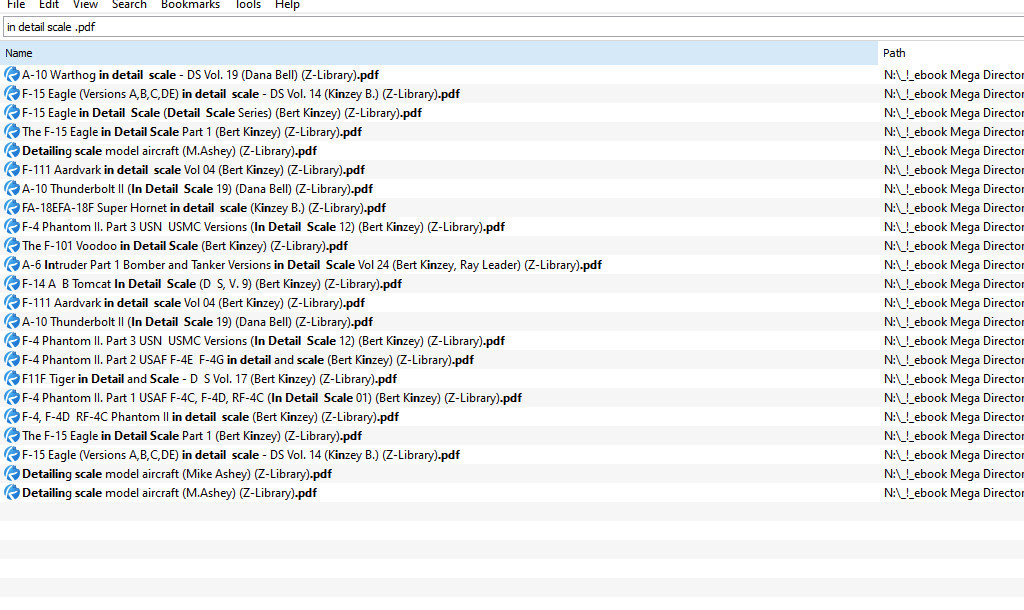Select 'F-14 A B Tomcat In Detail Scale' name
Image resolution: width=1024 pixels, height=610 pixels.
[x=212, y=283]
